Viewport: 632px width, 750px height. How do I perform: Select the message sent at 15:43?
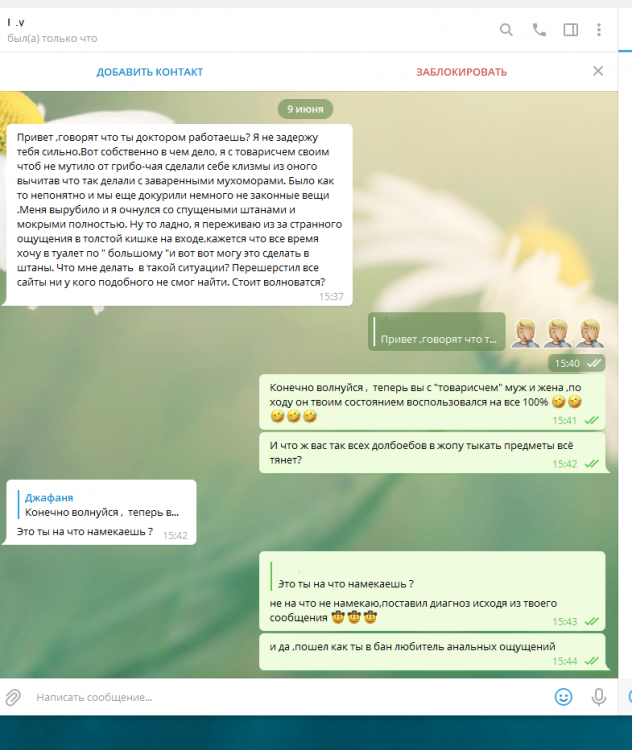pos(432,591)
